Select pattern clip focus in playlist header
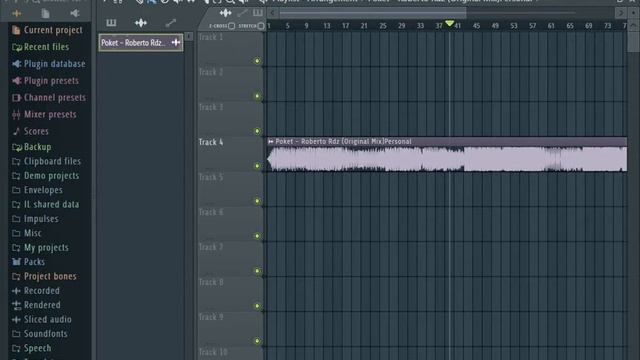This screenshot has width=640, height=360. click(x=258, y=13)
